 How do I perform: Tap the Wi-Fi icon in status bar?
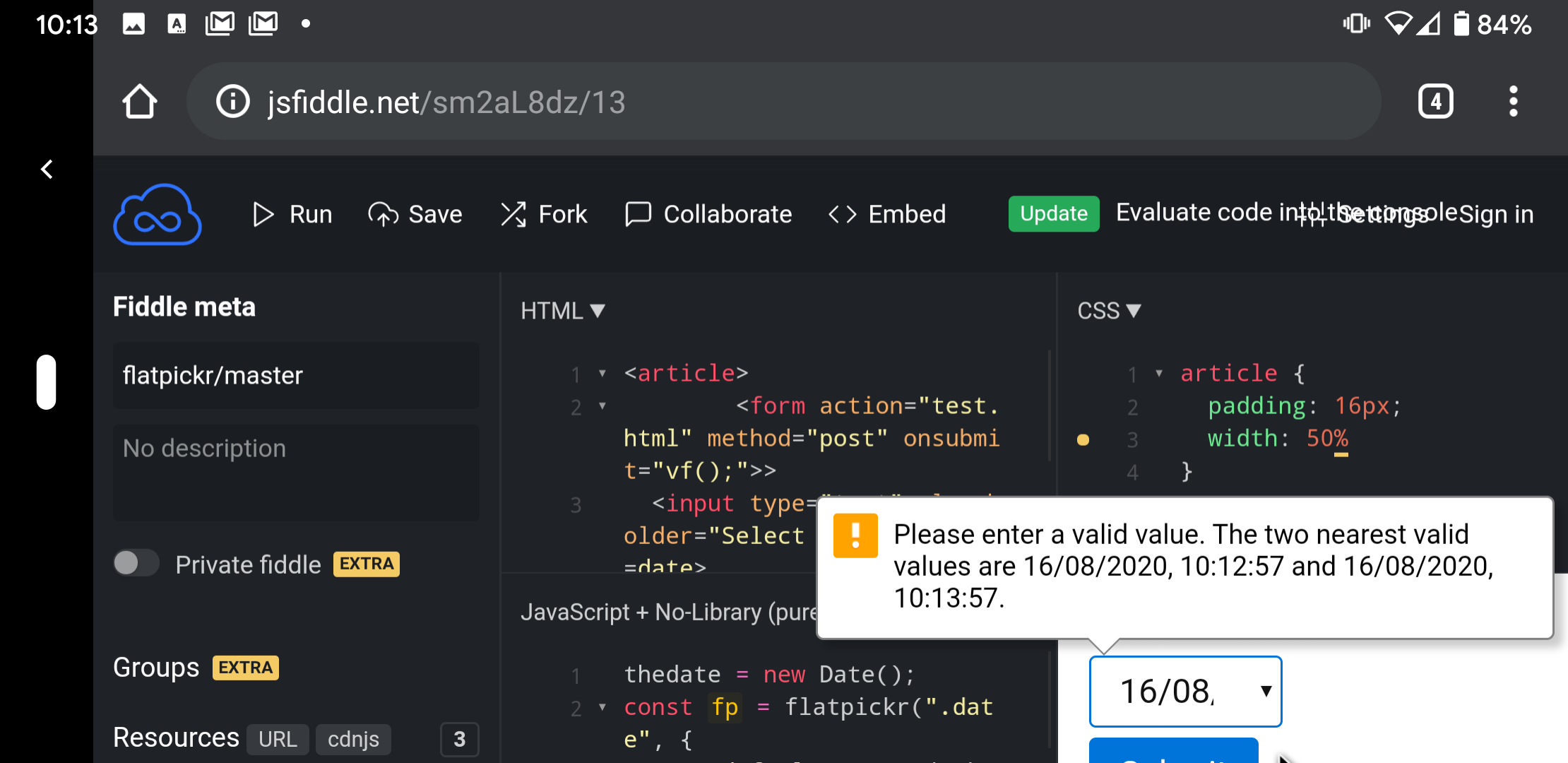tap(1398, 24)
